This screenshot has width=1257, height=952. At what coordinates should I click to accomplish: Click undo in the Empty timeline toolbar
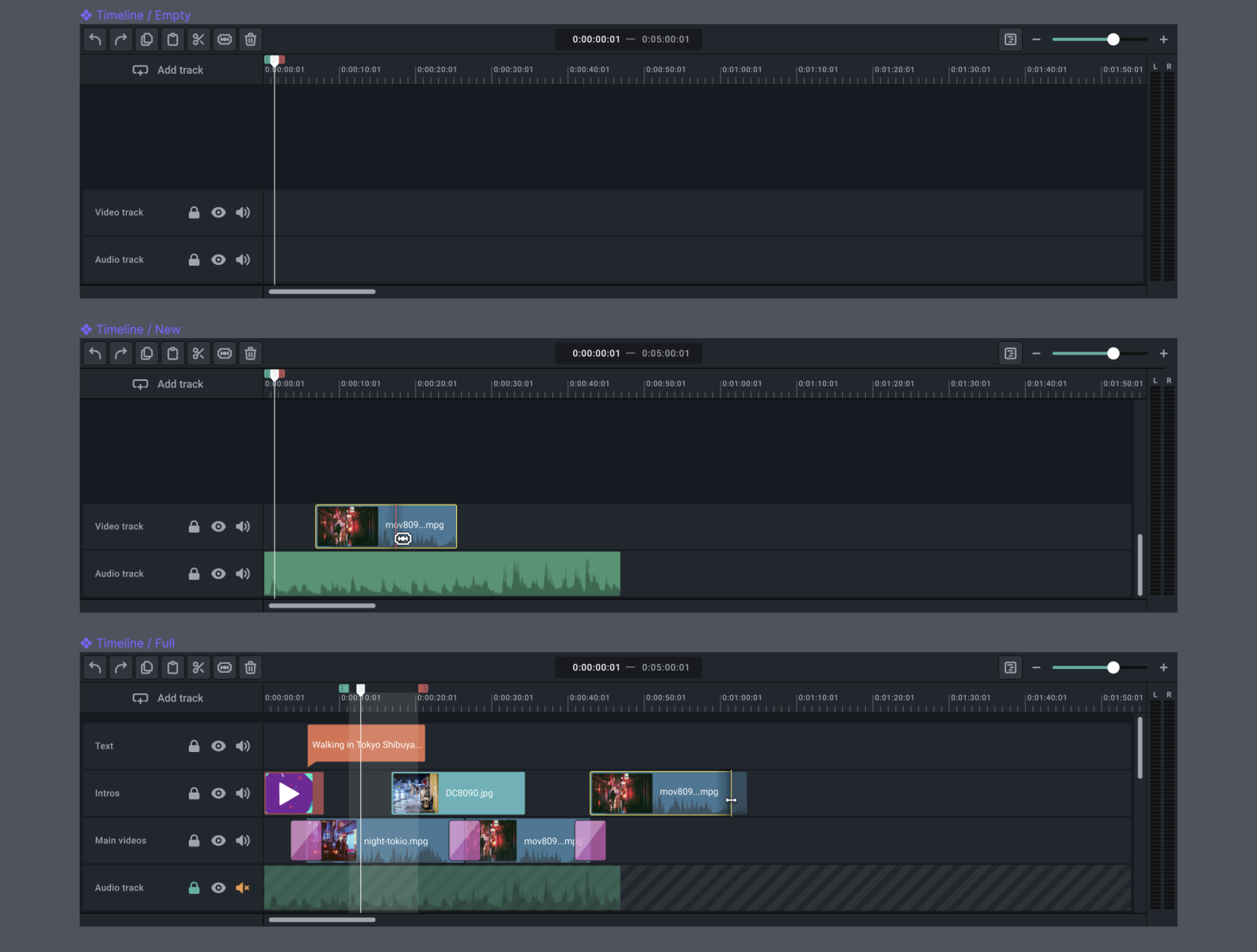(x=95, y=39)
